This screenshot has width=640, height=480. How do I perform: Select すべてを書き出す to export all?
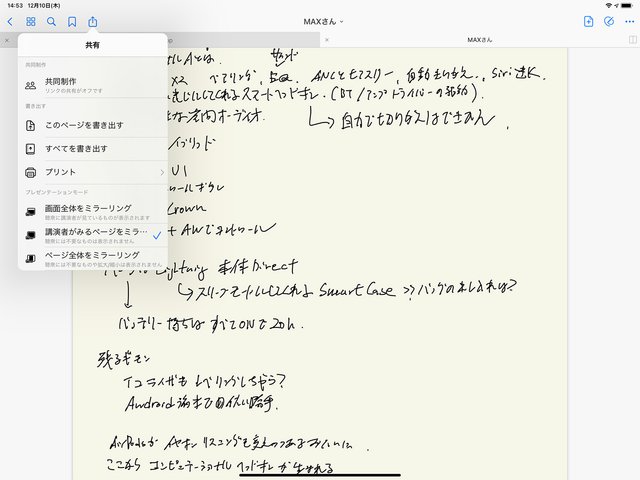pyautogui.click(x=92, y=148)
